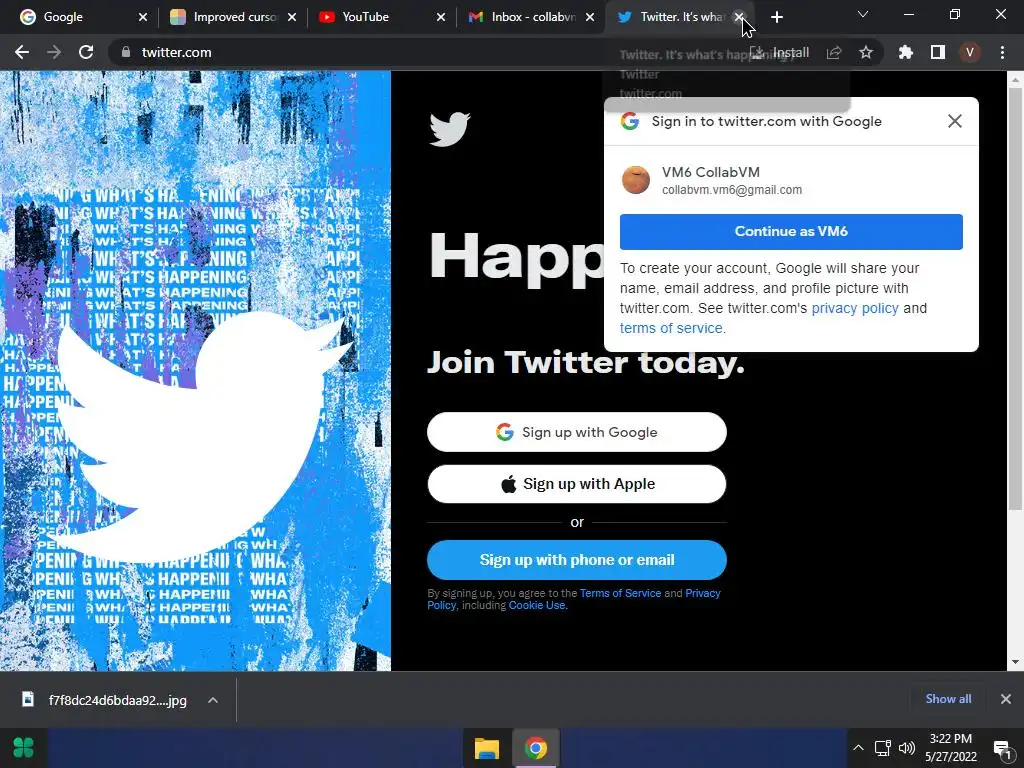Image resolution: width=1024 pixels, height=768 pixels.
Task: Install the Twitter app from address bar
Action: (780, 52)
